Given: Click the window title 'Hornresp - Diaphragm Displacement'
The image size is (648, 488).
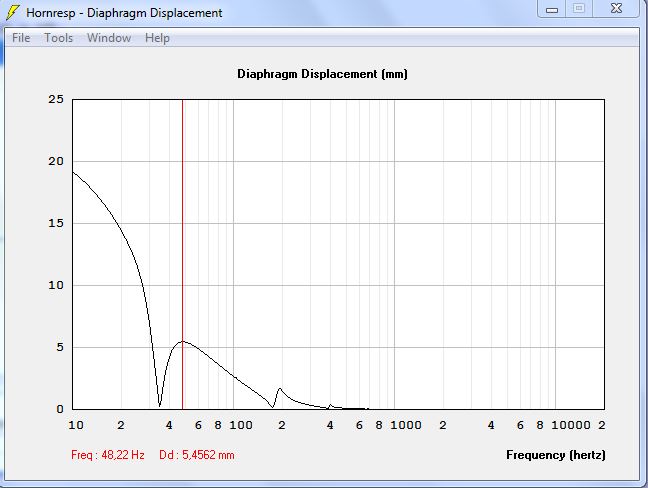Looking at the screenshot, I should coord(124,13).
